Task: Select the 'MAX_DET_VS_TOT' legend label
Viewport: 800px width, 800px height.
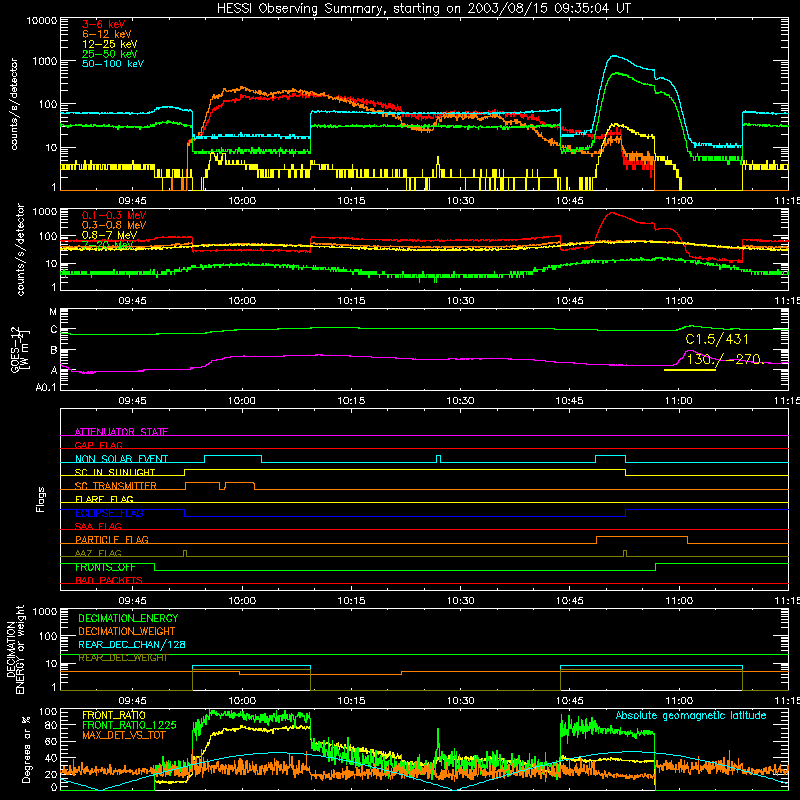Action: 124,735
